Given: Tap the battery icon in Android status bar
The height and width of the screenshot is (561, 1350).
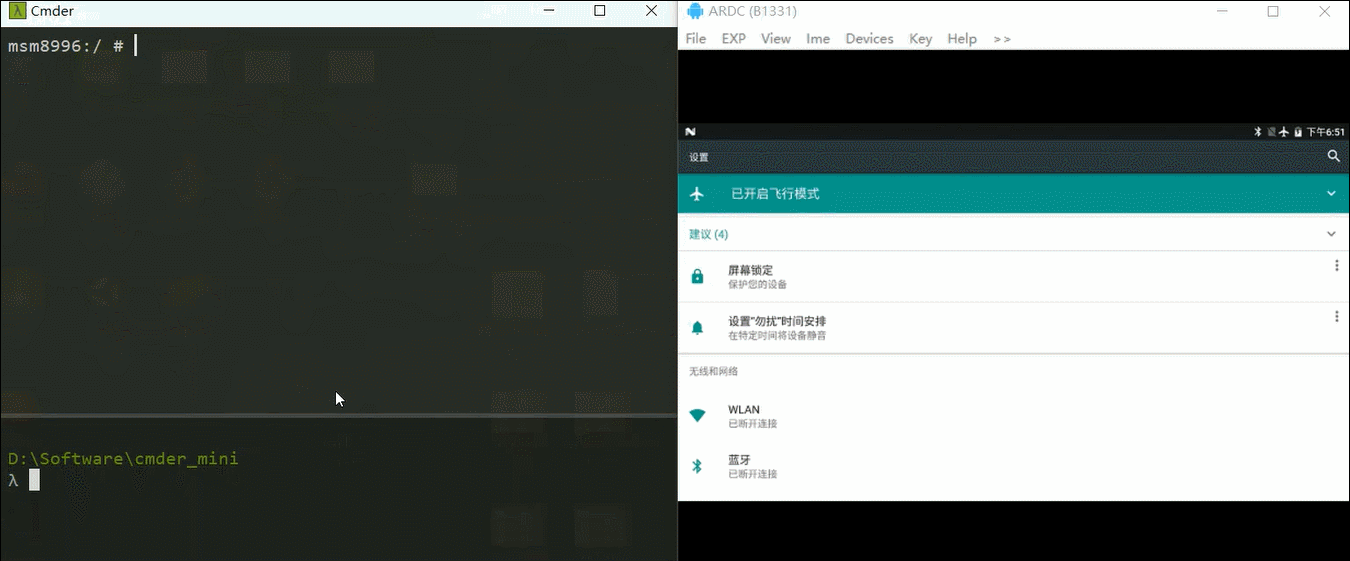Looking at the screenshot, I should (x=1298, y=131).
